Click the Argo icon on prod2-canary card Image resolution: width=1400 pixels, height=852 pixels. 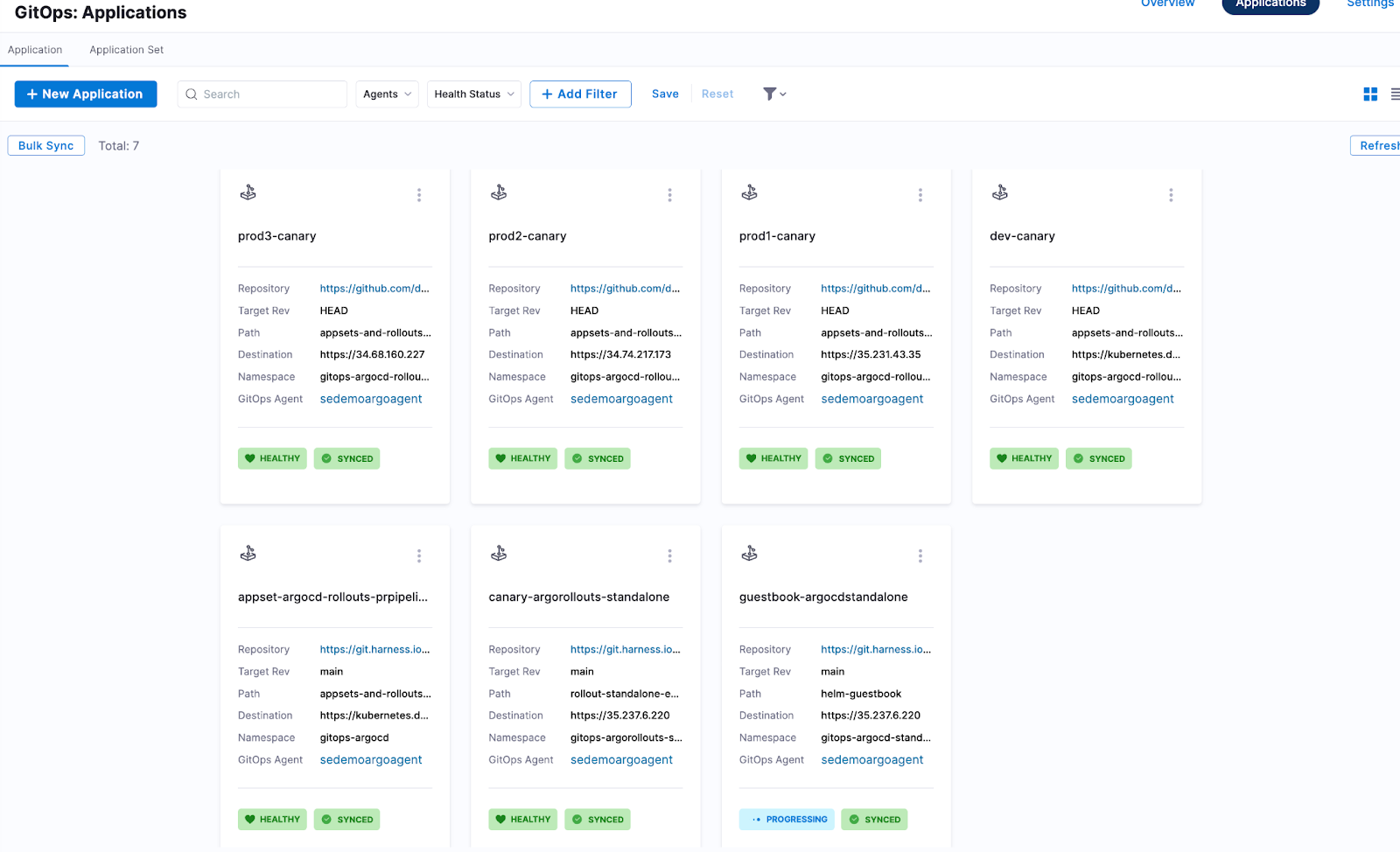[499, 192]
